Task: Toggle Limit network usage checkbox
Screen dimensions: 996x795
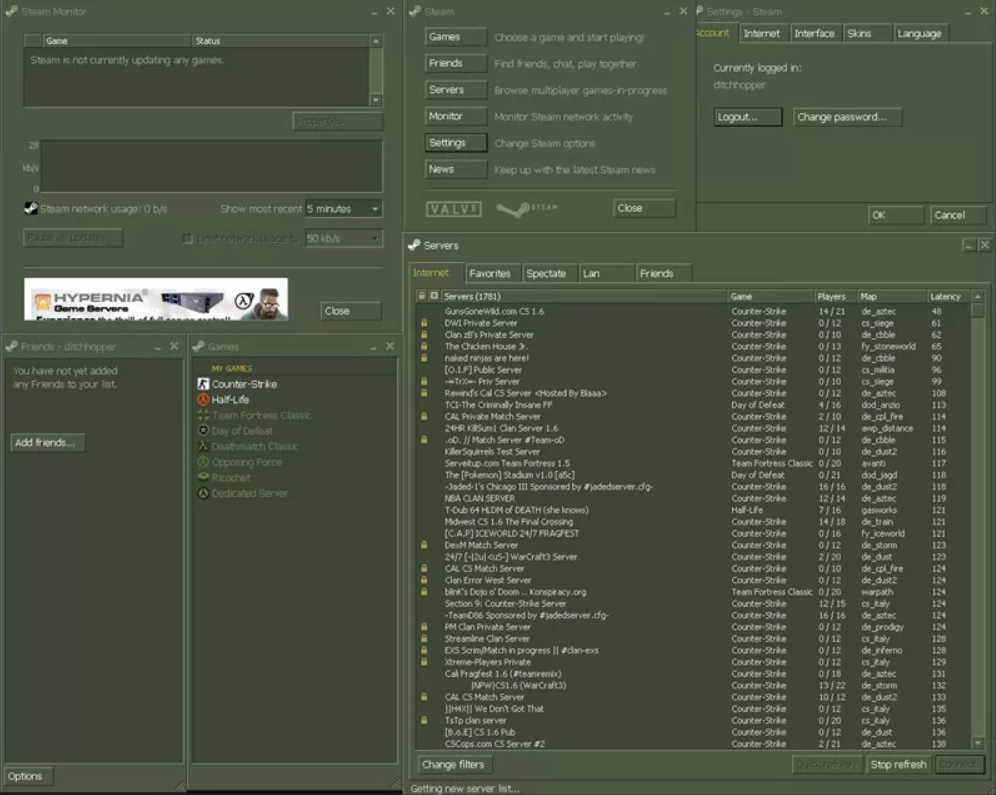Action: (x=187, y=238)
